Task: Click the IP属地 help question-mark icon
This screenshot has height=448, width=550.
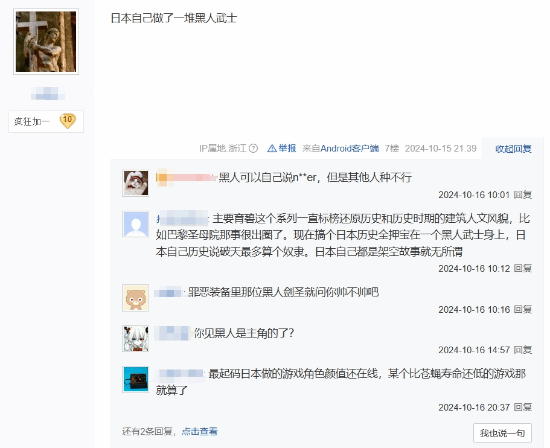Action: pos(253,148)
